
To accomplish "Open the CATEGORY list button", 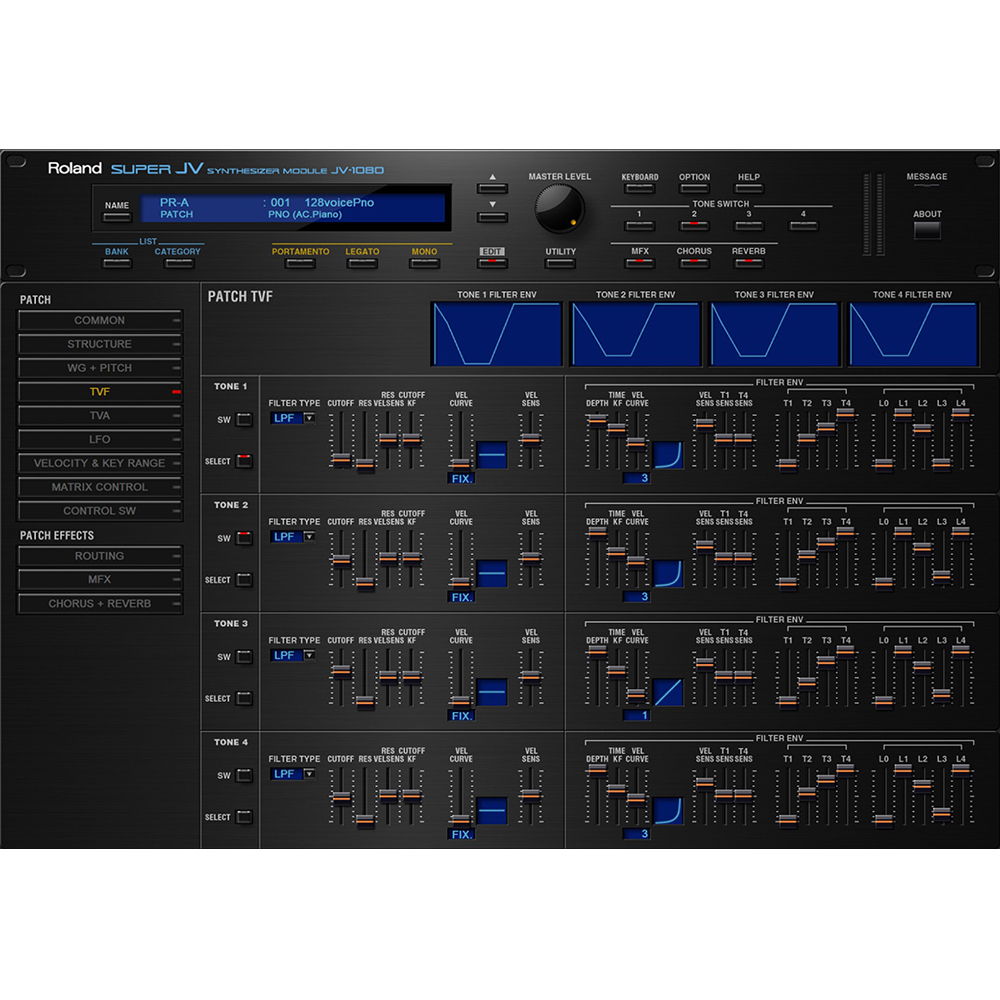I will click(x=178, y=263).
